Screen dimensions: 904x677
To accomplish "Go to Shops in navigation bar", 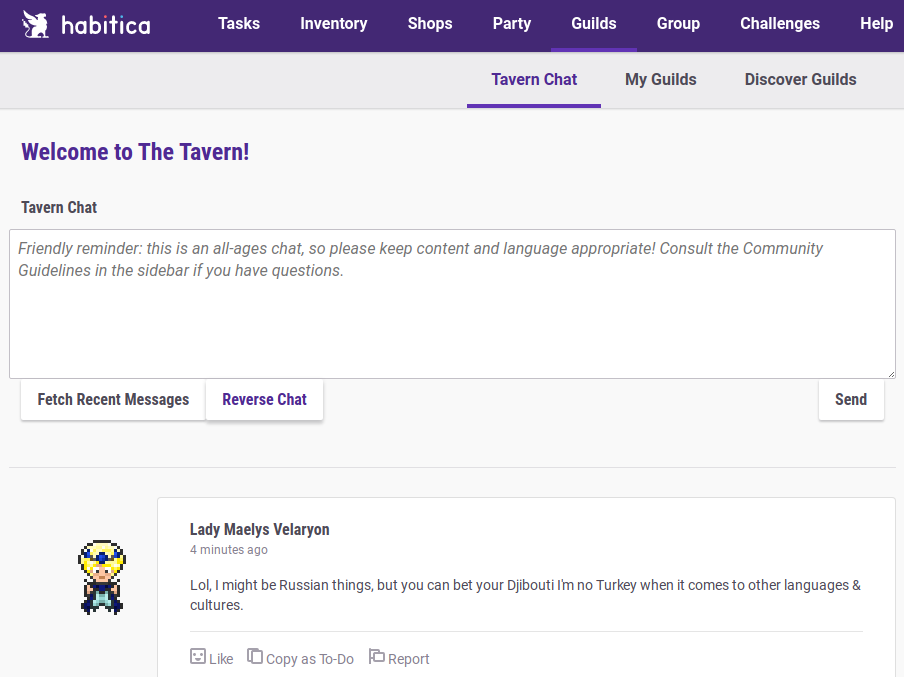I will 430,24.
